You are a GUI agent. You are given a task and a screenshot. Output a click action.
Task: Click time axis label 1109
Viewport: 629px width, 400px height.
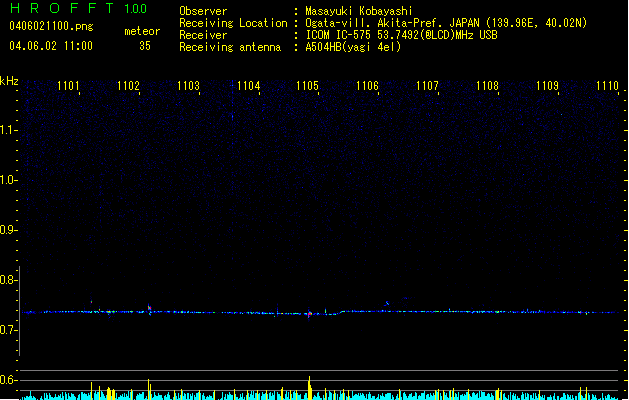pyautogui.click(x=547, y=86)
